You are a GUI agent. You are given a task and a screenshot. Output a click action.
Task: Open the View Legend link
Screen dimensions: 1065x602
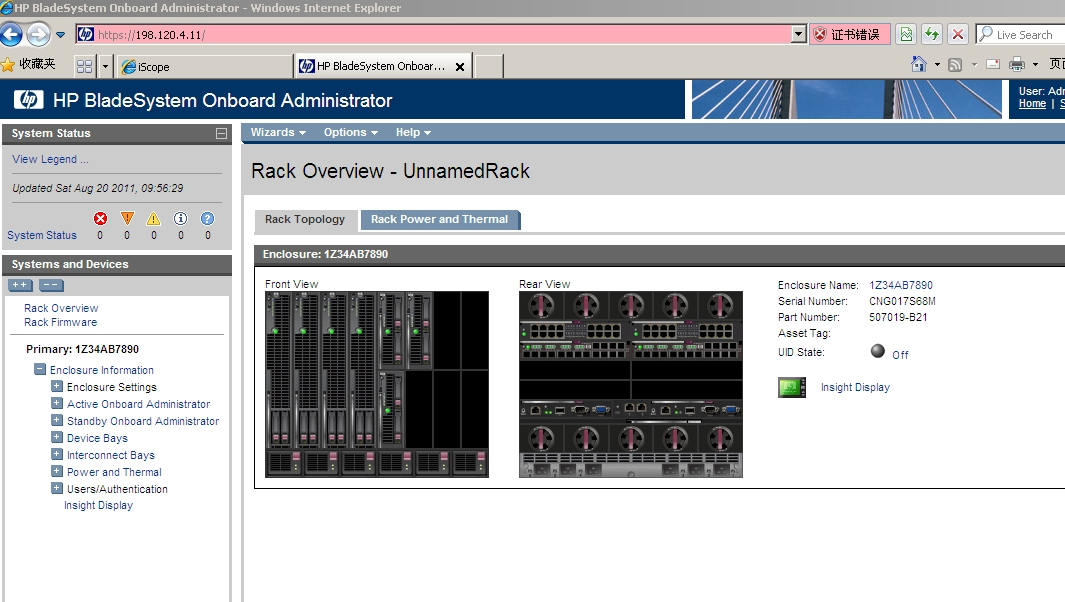click(50, 159)
